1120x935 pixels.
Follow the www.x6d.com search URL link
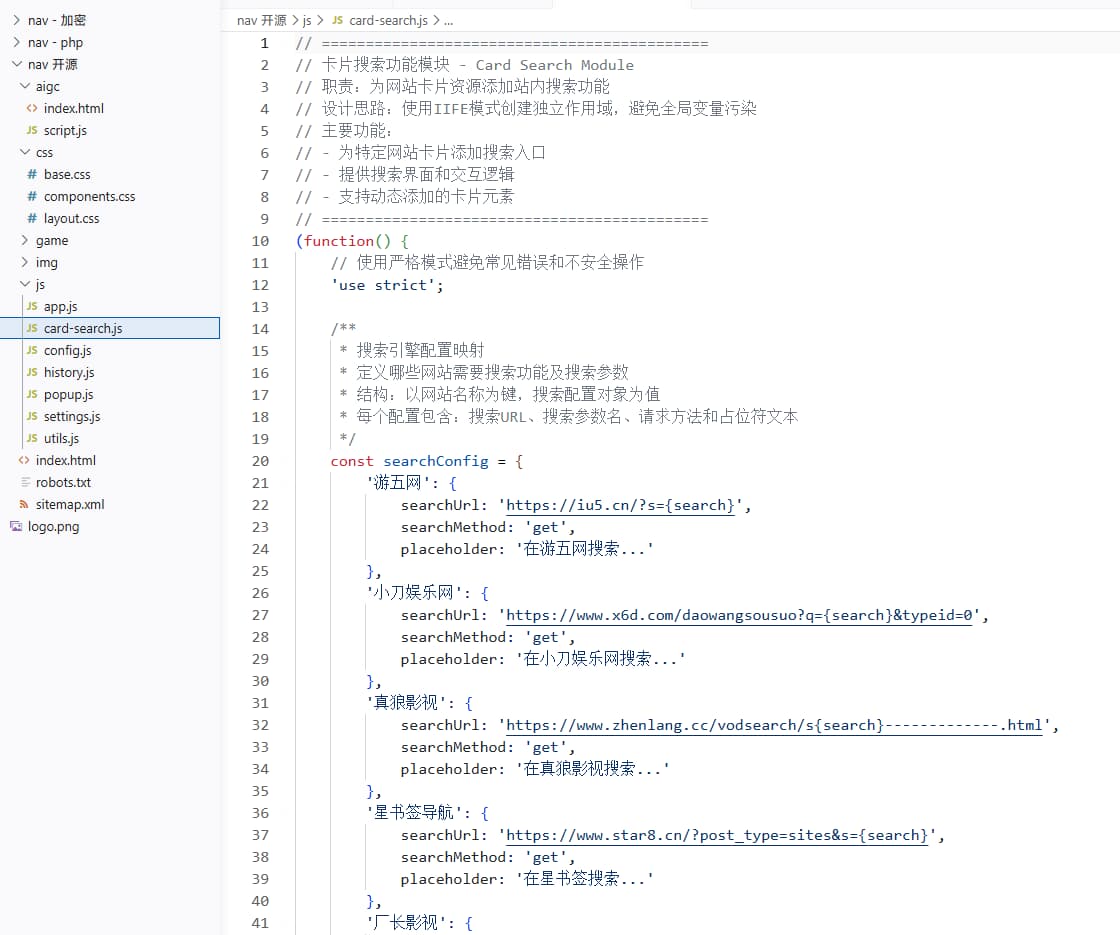(739, 615)
